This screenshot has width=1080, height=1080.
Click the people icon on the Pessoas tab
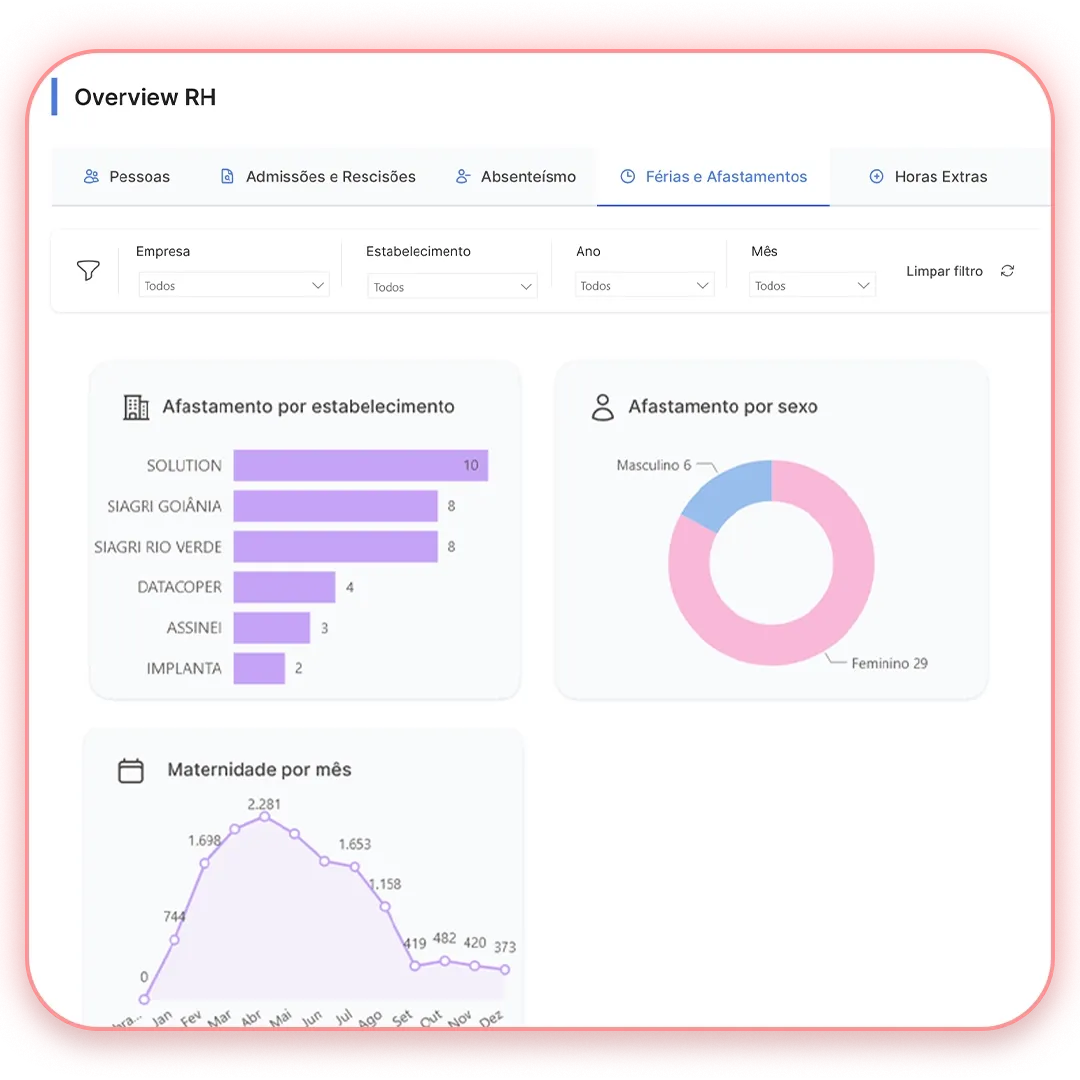pos(91,176)
